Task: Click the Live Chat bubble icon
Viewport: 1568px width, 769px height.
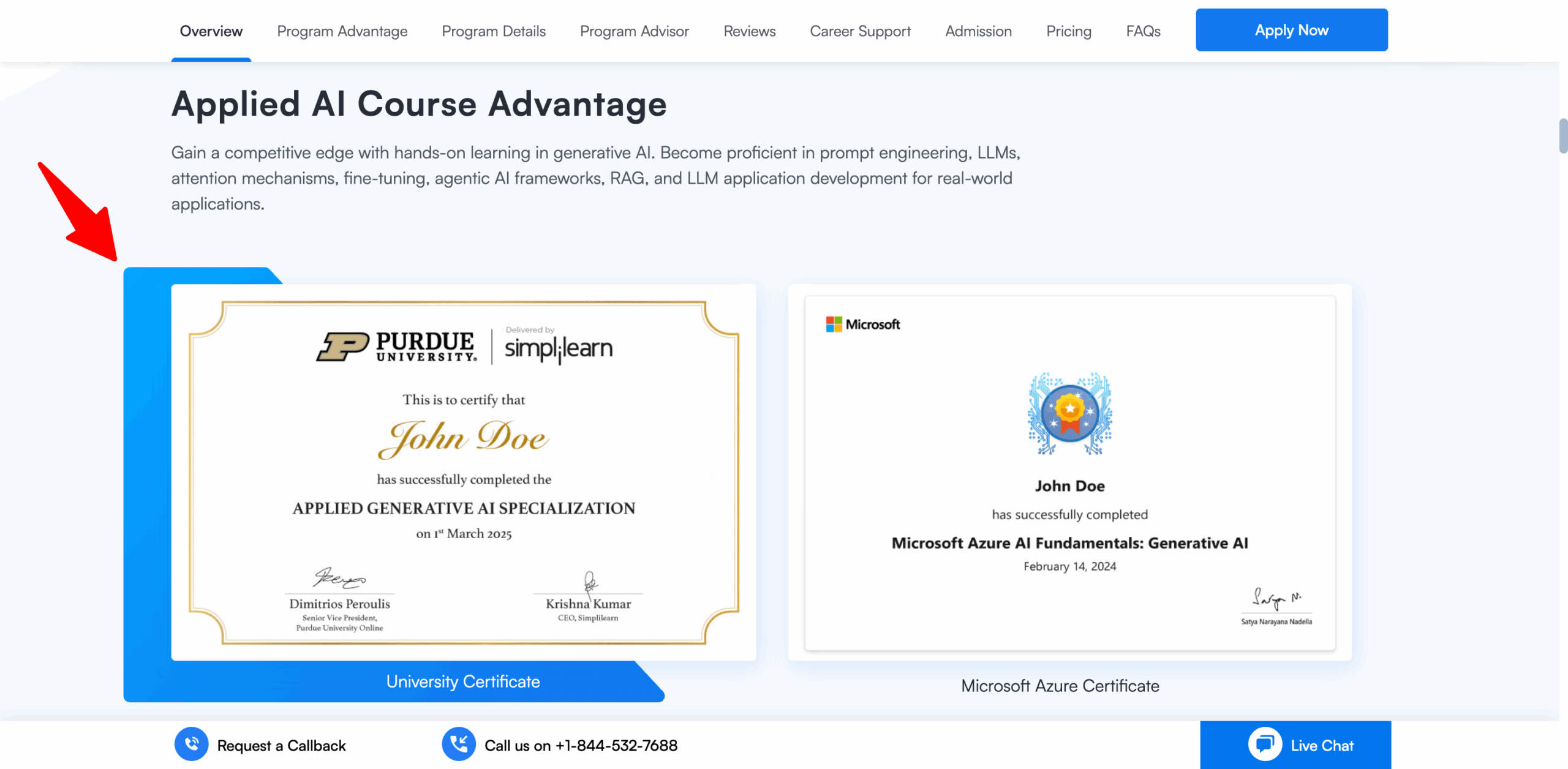Action: pyautogui.click(x=1264, y=744)
